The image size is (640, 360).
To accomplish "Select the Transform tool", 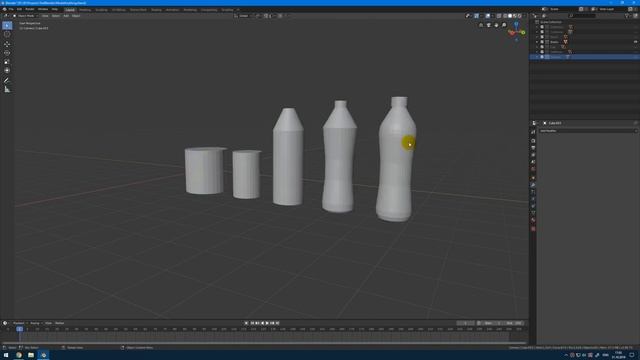I will click(x=7, y=71).
